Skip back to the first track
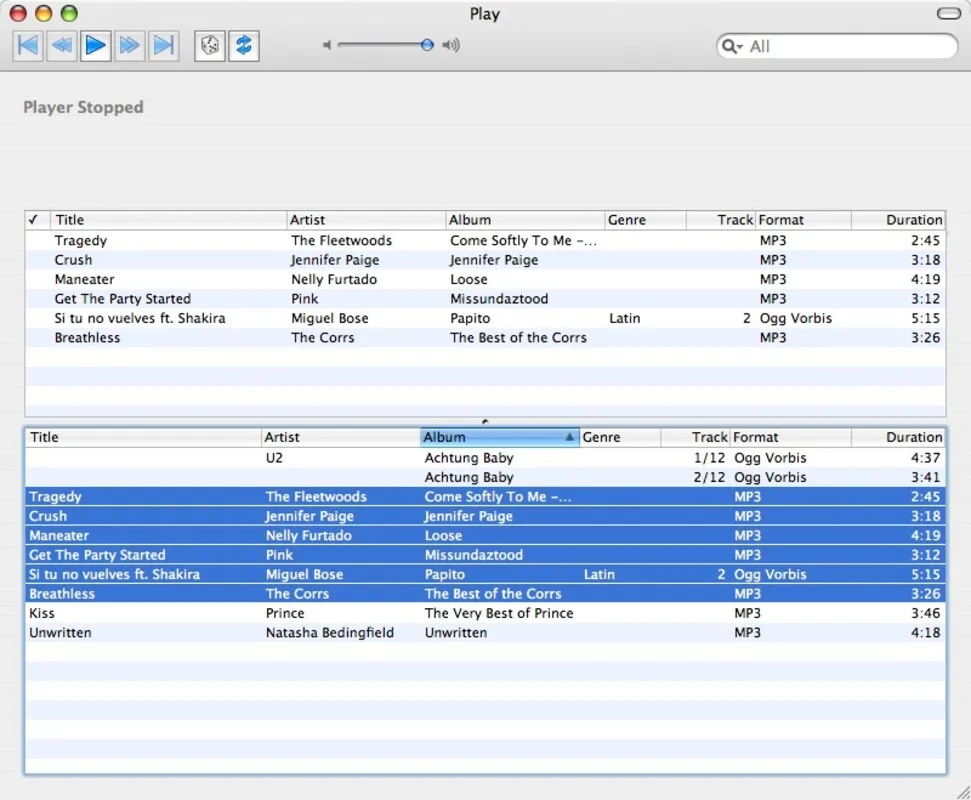971x800 pixels. (x=27, y=44)
